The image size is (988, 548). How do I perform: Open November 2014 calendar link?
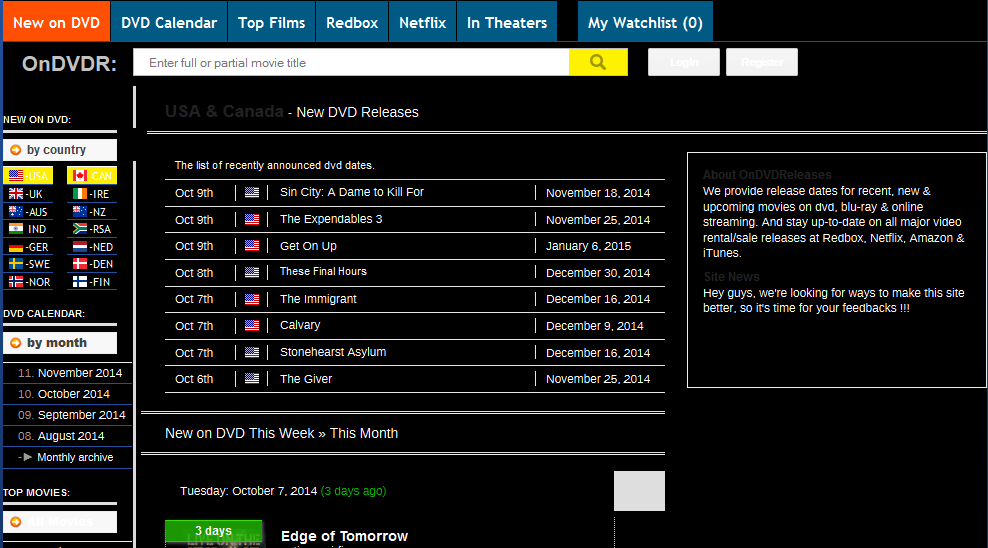tap(80, 373)
